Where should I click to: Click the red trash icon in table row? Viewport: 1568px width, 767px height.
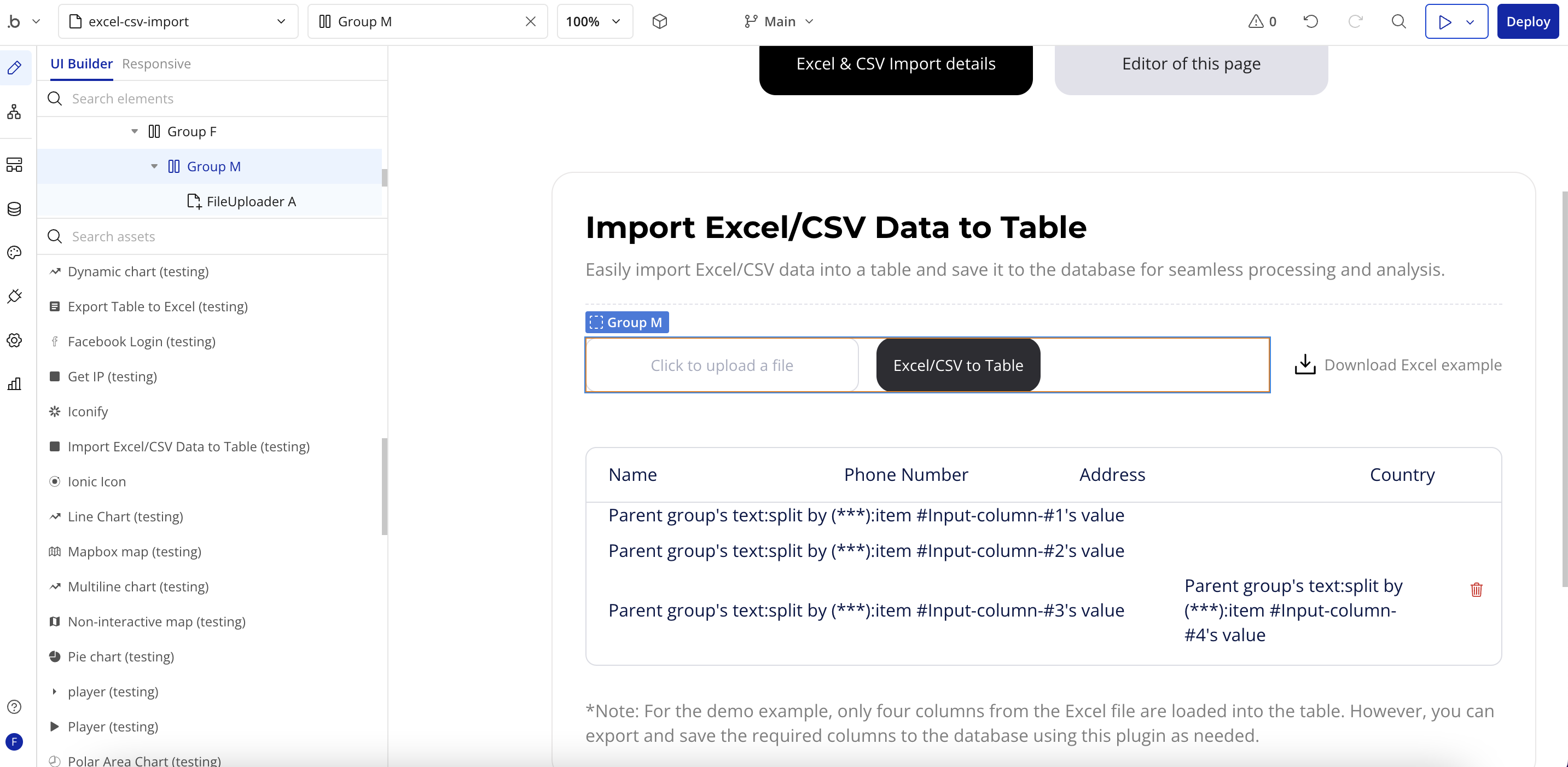[x=1476, y=589]
